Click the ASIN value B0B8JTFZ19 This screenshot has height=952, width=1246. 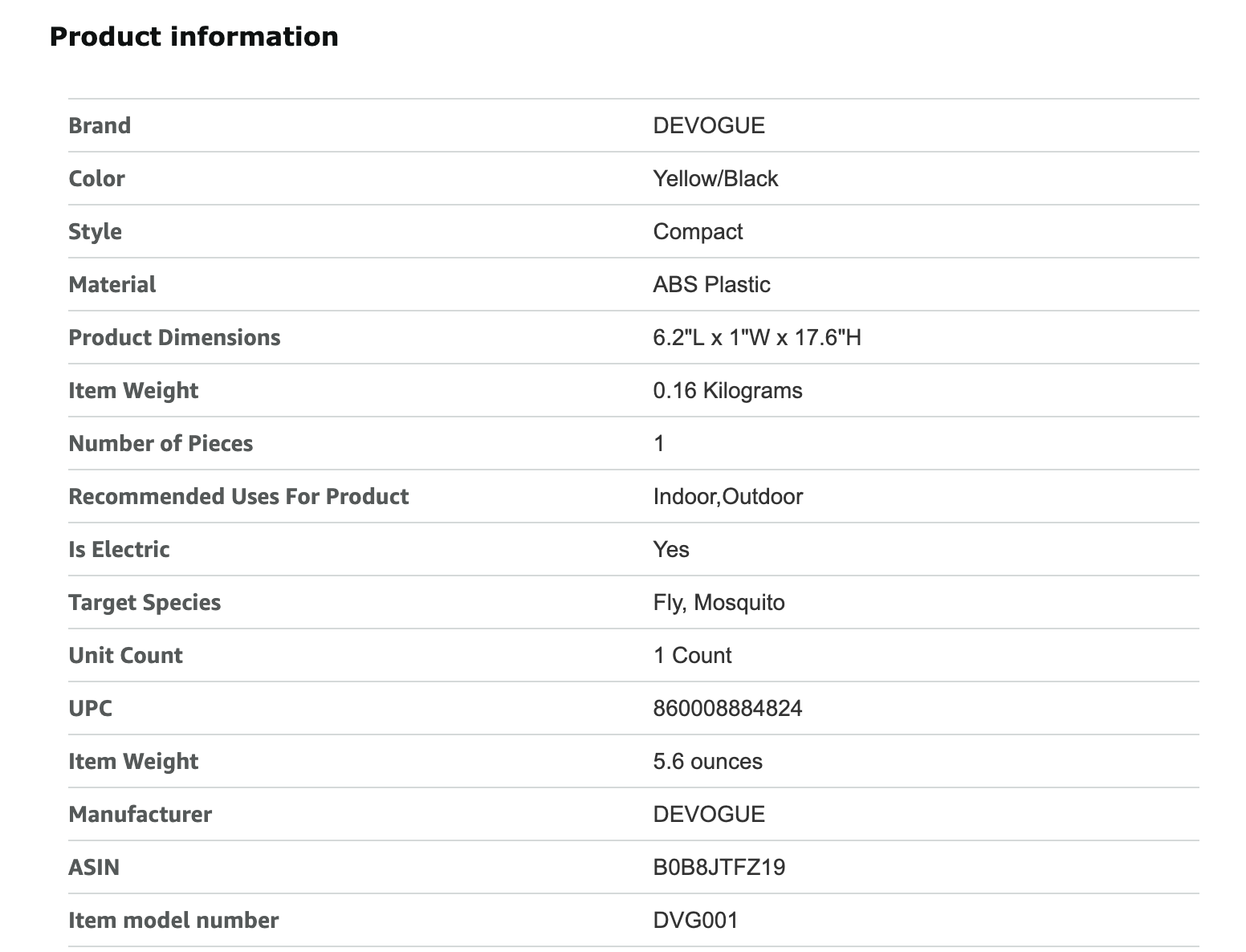[719, 867]
